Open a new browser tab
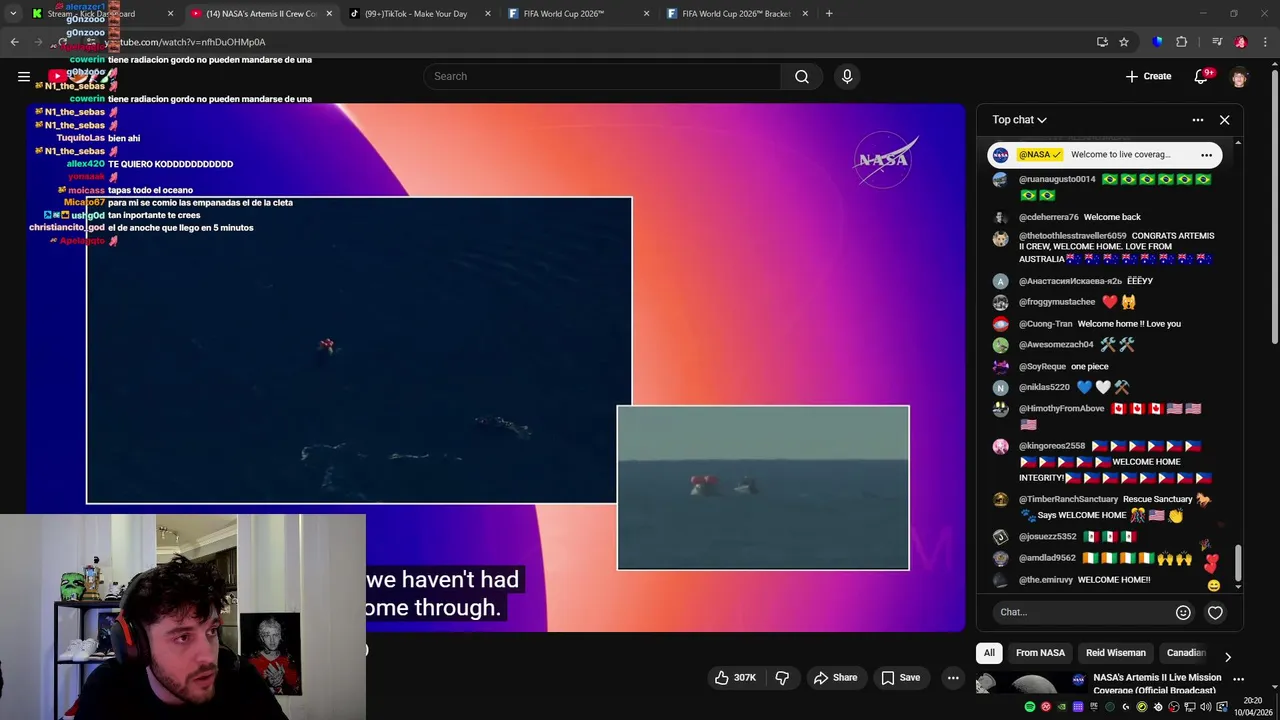Image resolution: width=1280 pixels, height=720 pixels. tap(829, 14)
